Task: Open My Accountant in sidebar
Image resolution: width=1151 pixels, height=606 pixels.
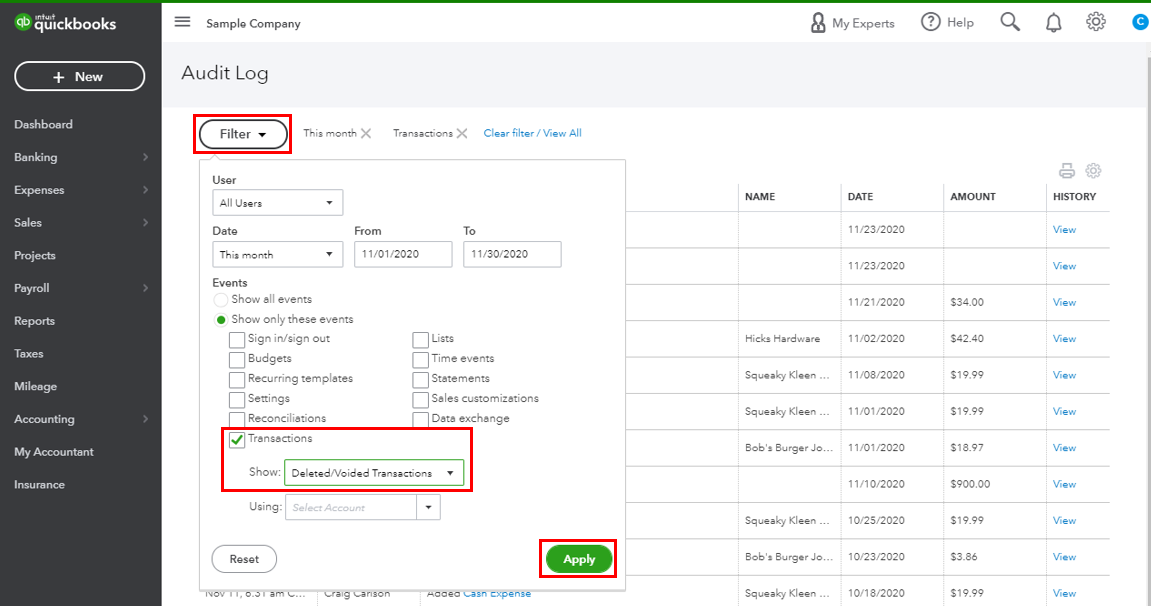Action: pyautogui.click(x=54, y=452)
